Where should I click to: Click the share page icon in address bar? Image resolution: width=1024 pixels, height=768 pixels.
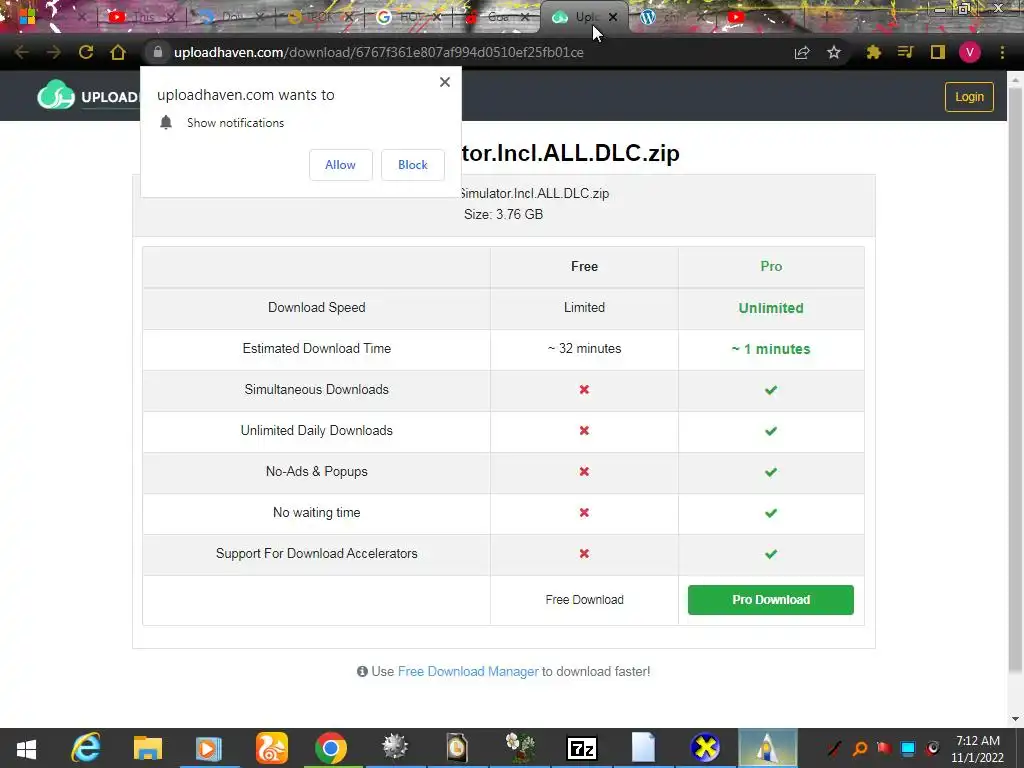point(802,52)
